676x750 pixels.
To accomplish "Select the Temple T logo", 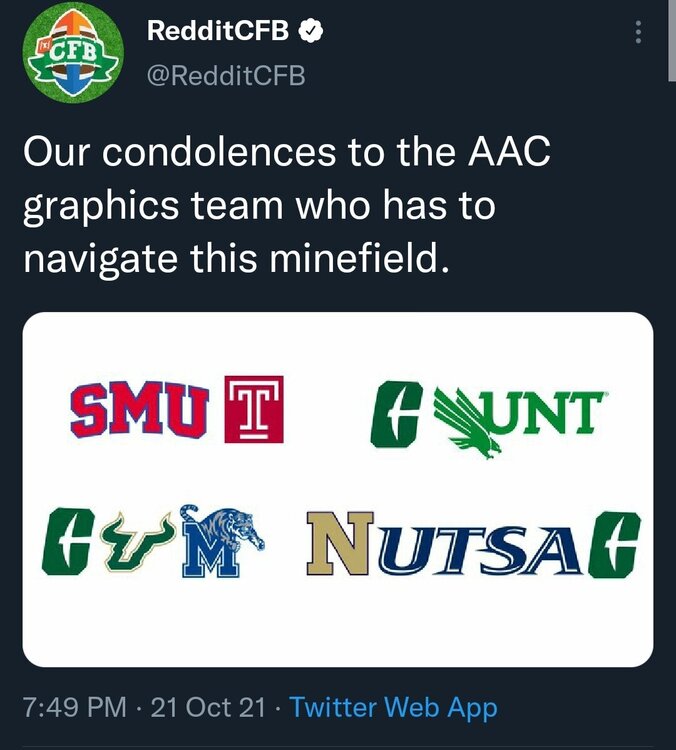I will 256,410.
